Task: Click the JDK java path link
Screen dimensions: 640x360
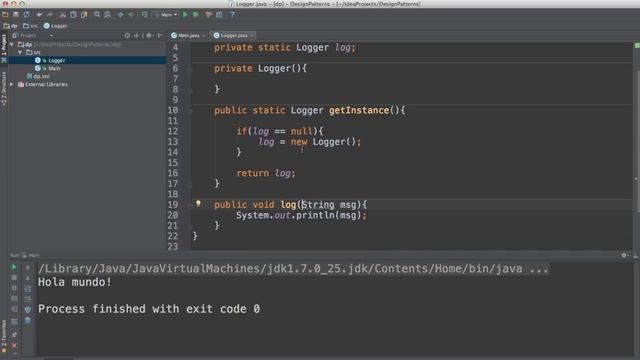Action: pos(293,269)
